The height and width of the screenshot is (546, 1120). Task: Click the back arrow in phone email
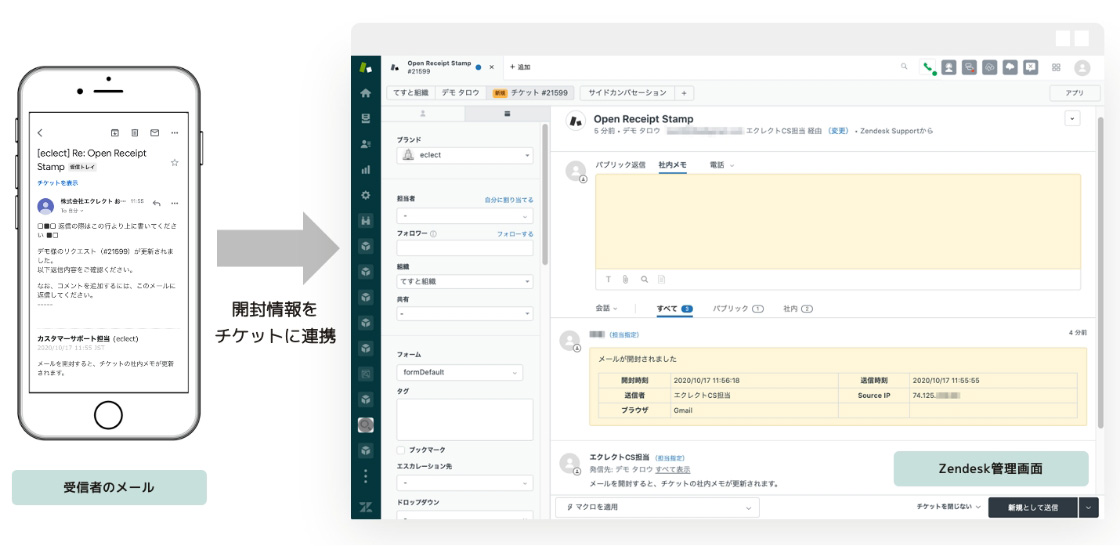[x=41, y=133]
